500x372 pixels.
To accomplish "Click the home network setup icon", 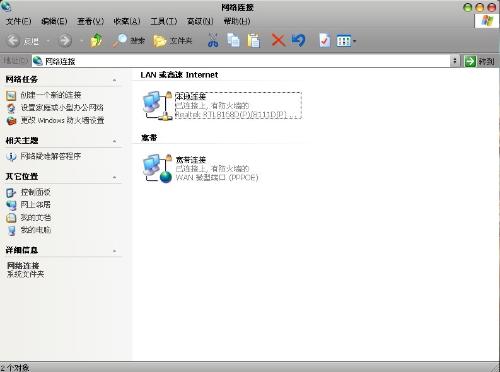I will point(11,108).
